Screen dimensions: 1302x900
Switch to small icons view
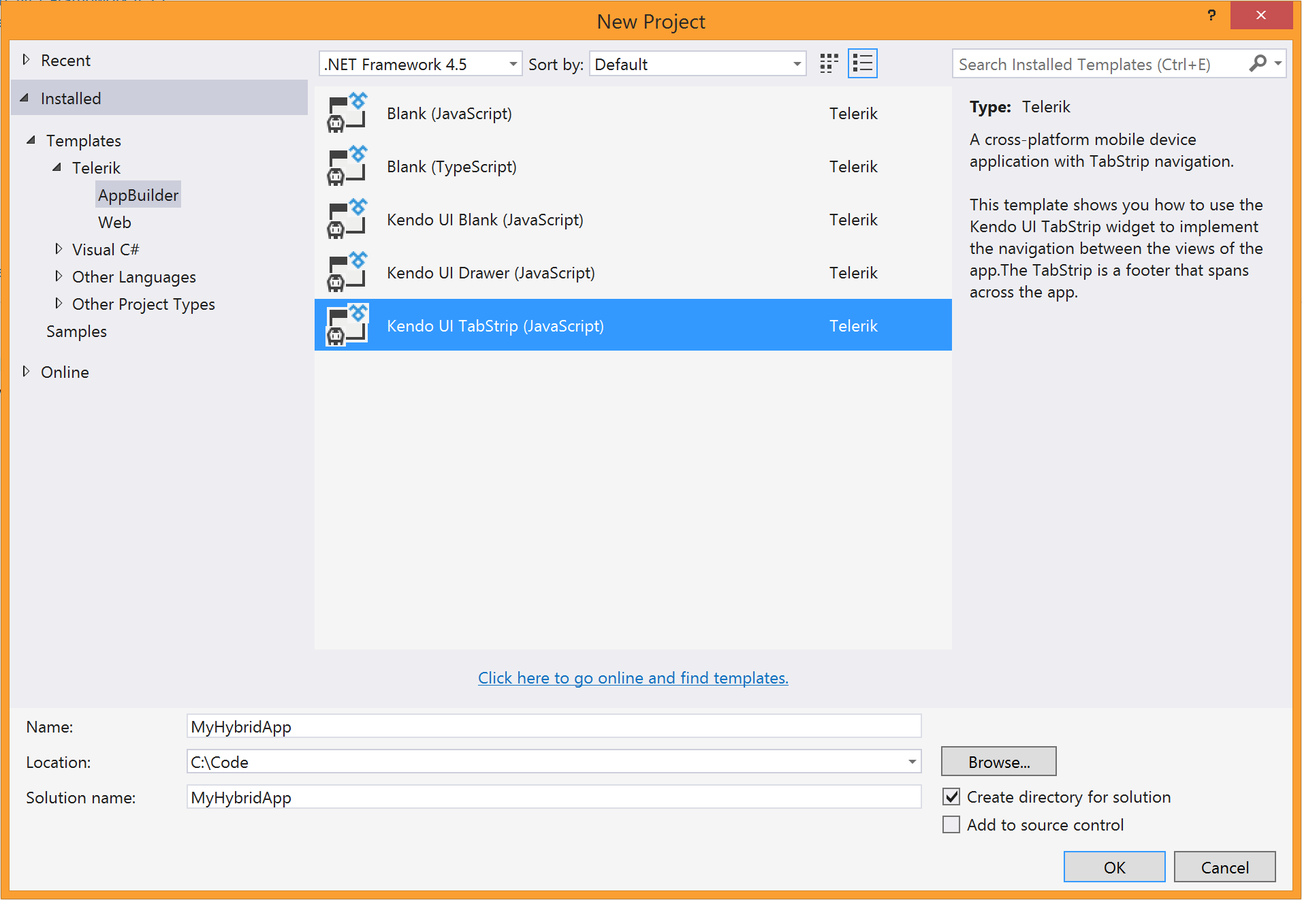pos(829,64)
